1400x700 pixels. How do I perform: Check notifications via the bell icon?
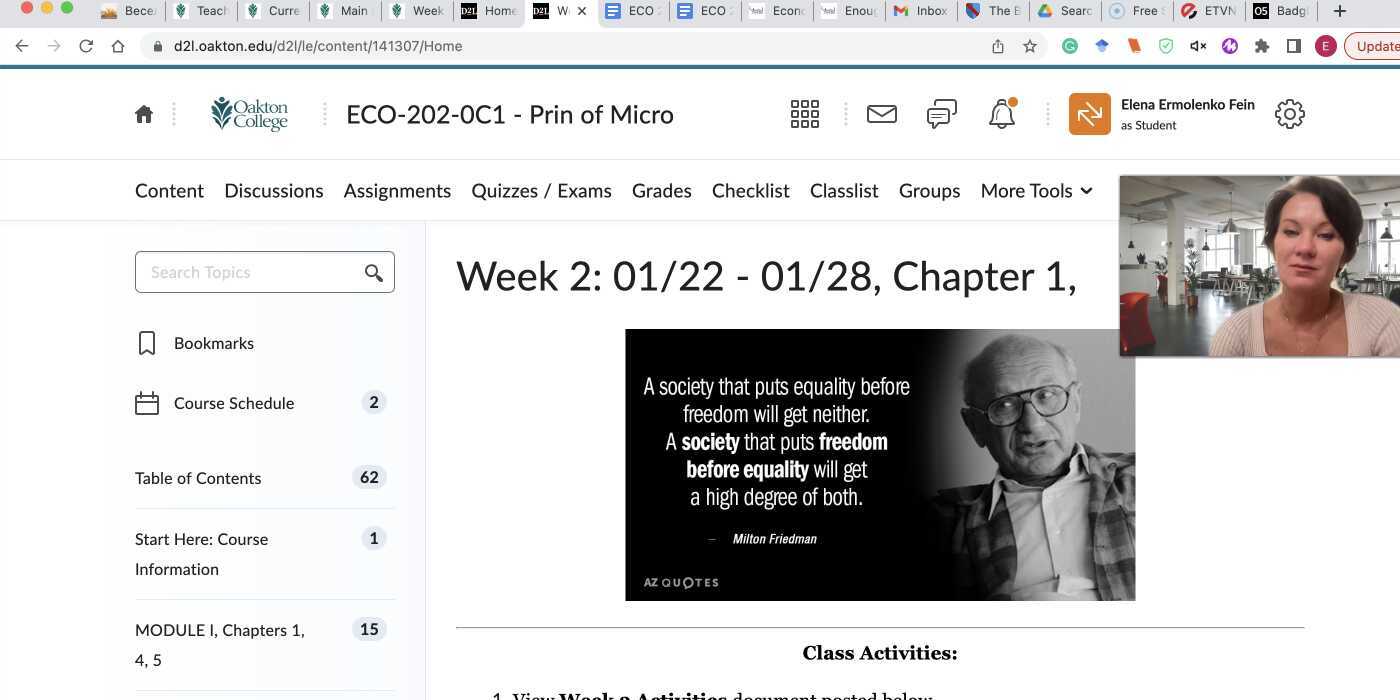coord(1001,113)
